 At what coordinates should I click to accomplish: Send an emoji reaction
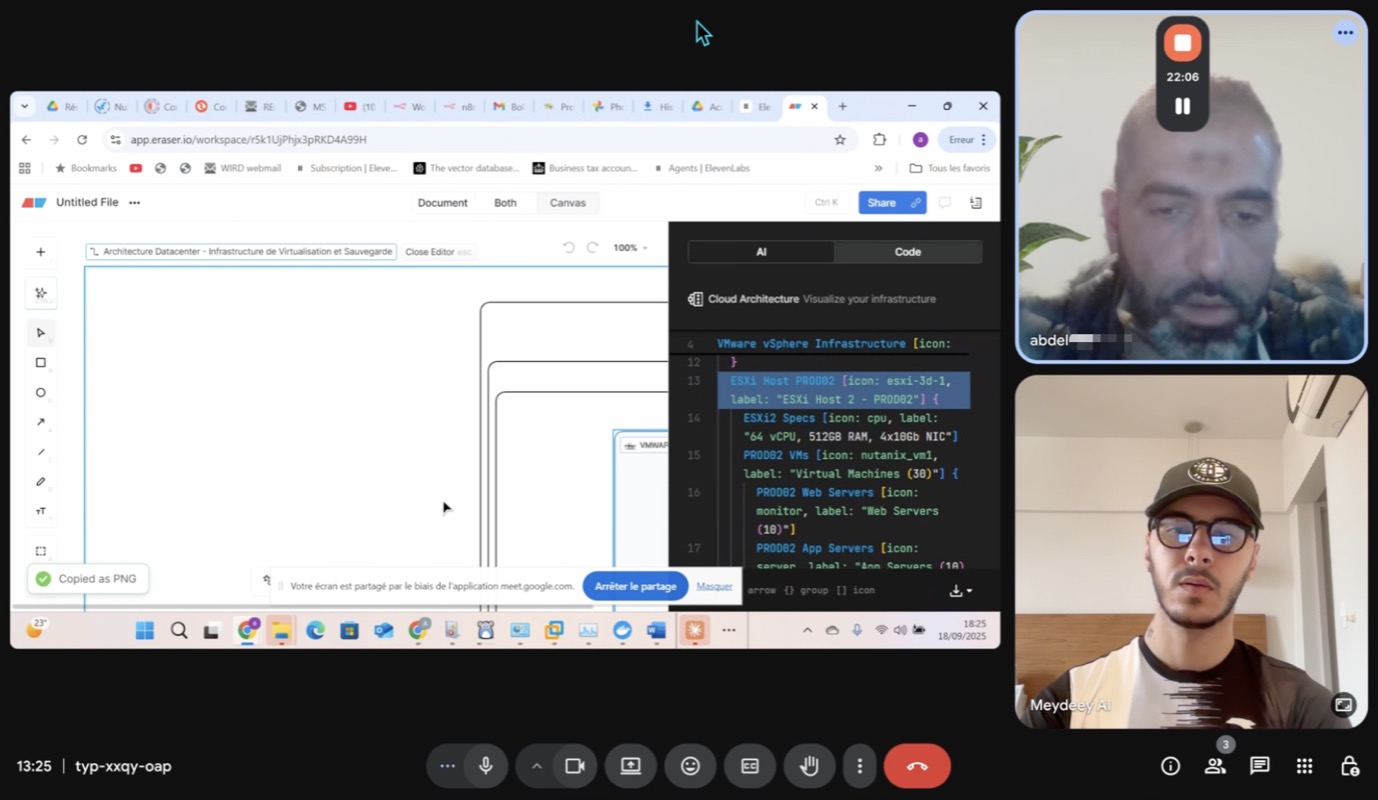690,766
